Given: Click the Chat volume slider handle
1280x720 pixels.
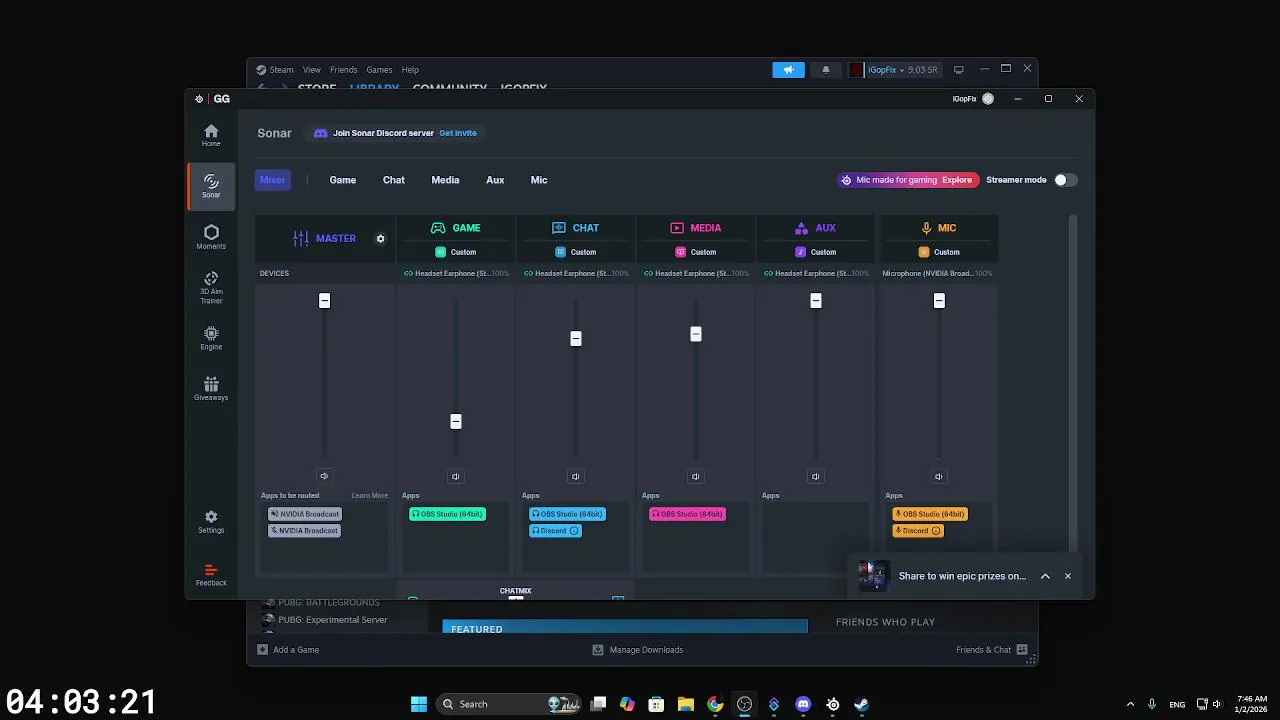Looking at the screenshot, I should pos(576,338).
